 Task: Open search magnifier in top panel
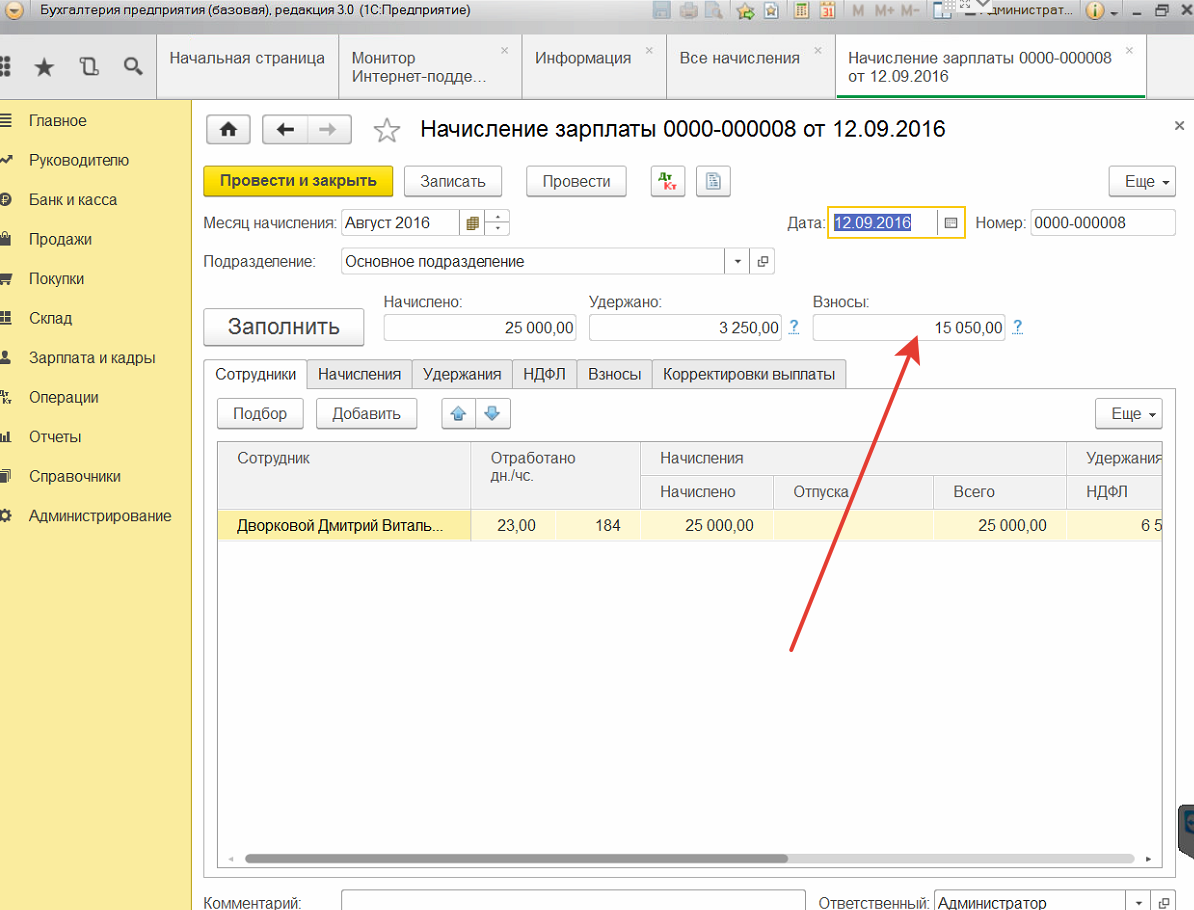[133, 67]
